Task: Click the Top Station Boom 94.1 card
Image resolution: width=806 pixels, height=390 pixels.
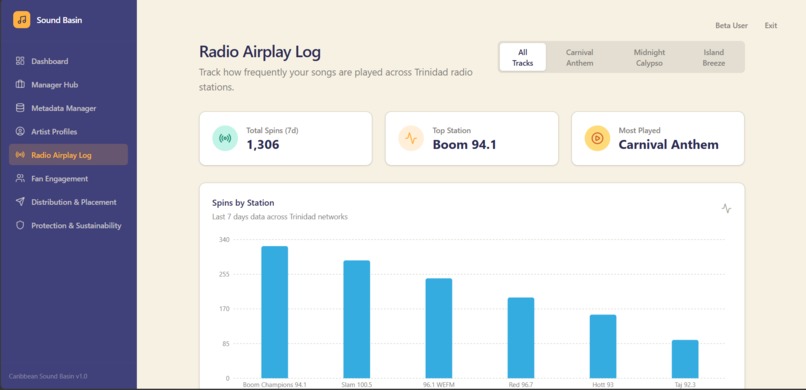Action: [471, 138]
